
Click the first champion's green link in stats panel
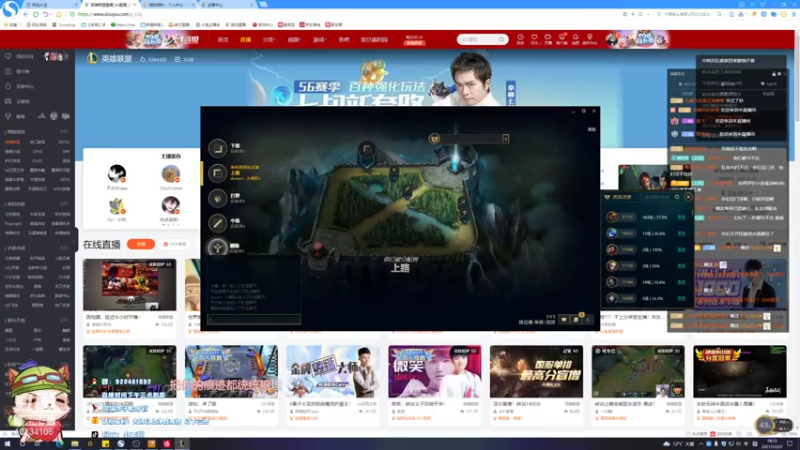(681, 217)
